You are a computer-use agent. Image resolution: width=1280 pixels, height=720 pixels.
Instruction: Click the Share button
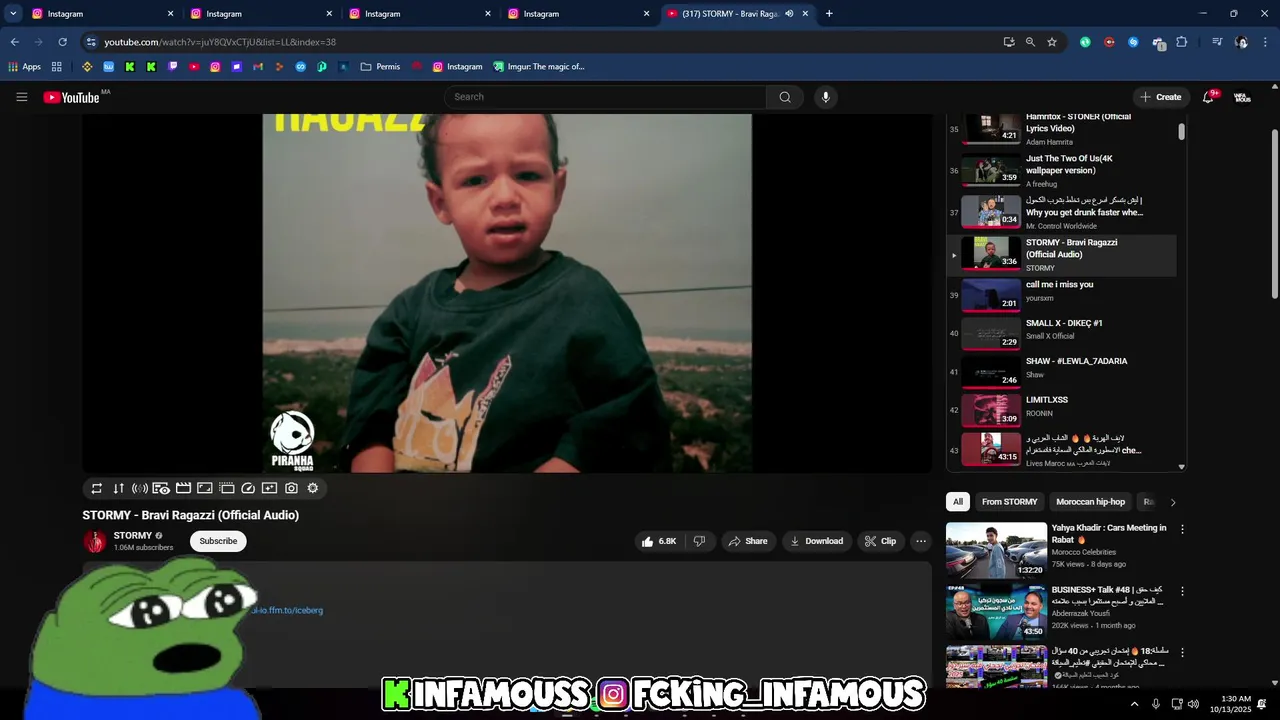748,541
